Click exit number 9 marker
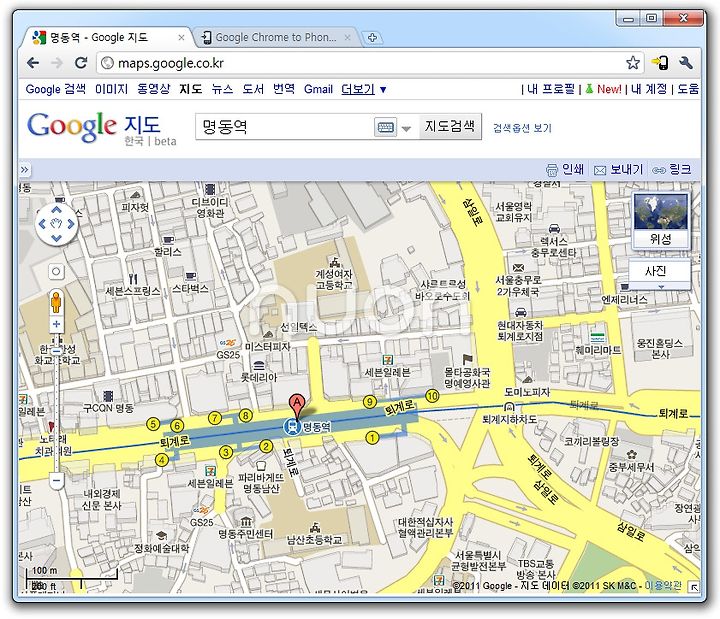 (x=370, y=402)
